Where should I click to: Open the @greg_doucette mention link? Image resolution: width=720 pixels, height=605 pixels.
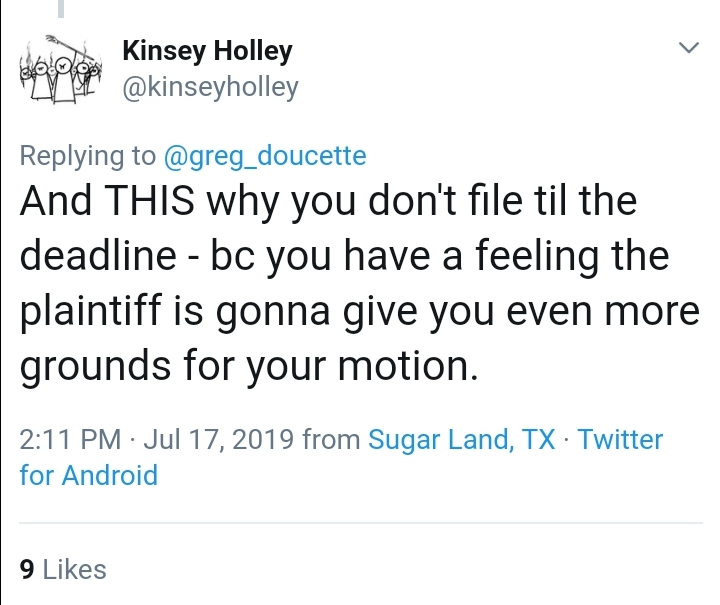click(265, 157)
